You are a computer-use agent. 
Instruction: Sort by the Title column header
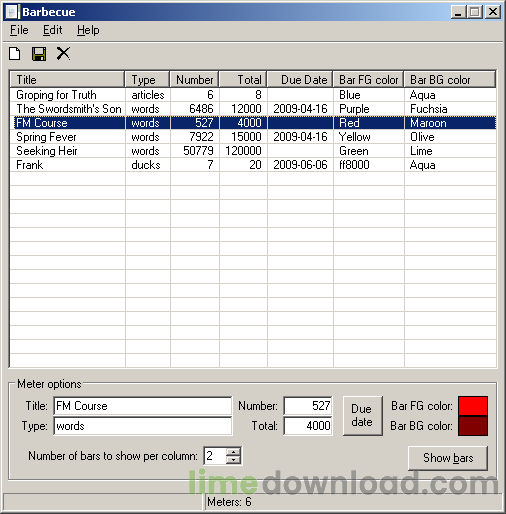tap(67, 80)
